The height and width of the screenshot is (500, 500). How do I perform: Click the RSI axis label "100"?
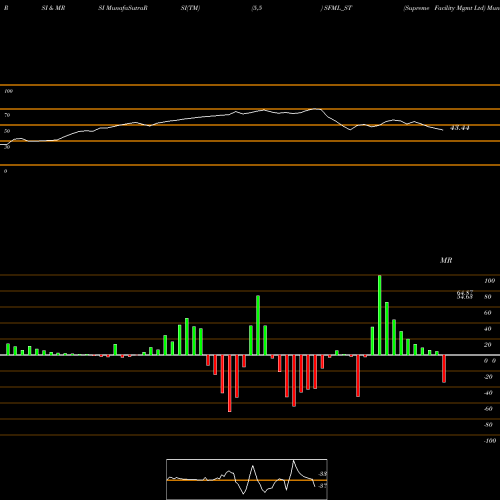(8, 91)
